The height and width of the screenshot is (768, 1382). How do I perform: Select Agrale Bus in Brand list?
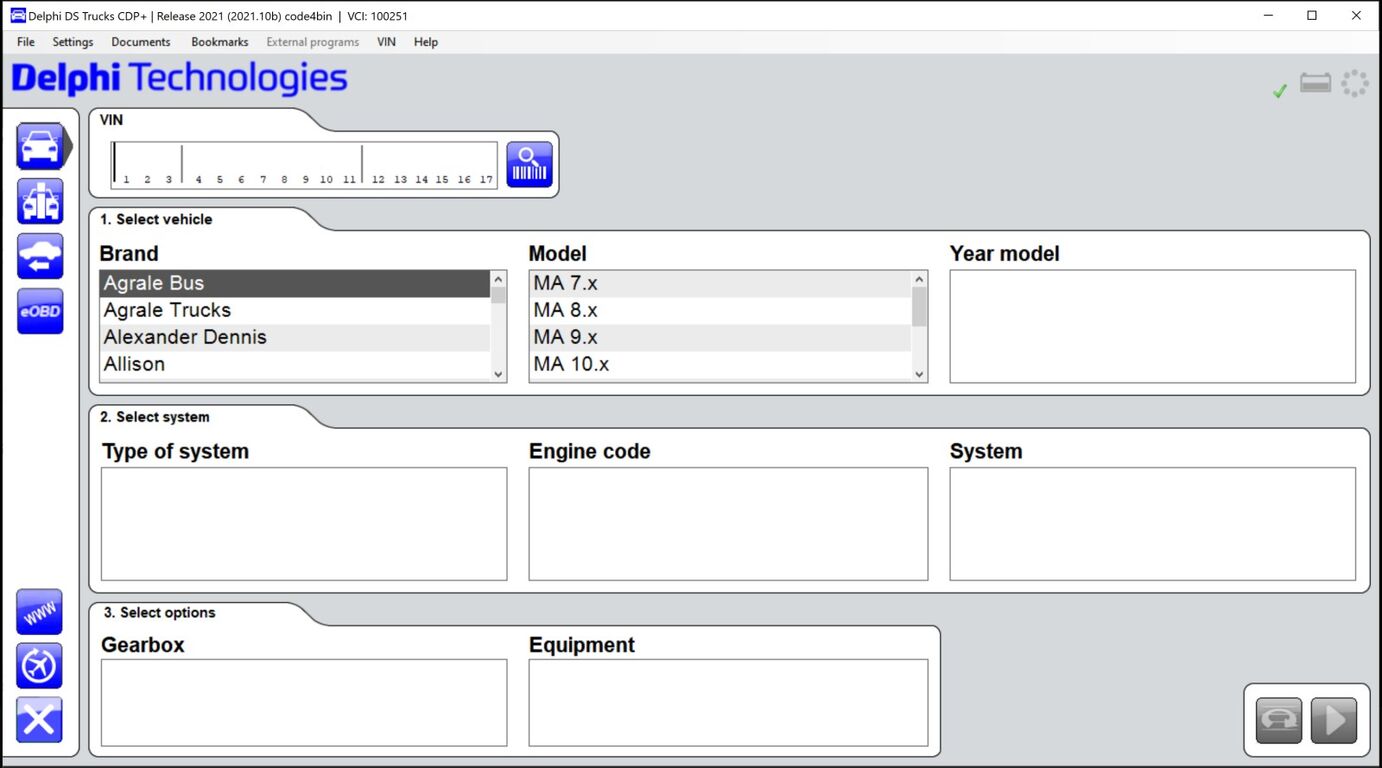click(x=295, y=284)
